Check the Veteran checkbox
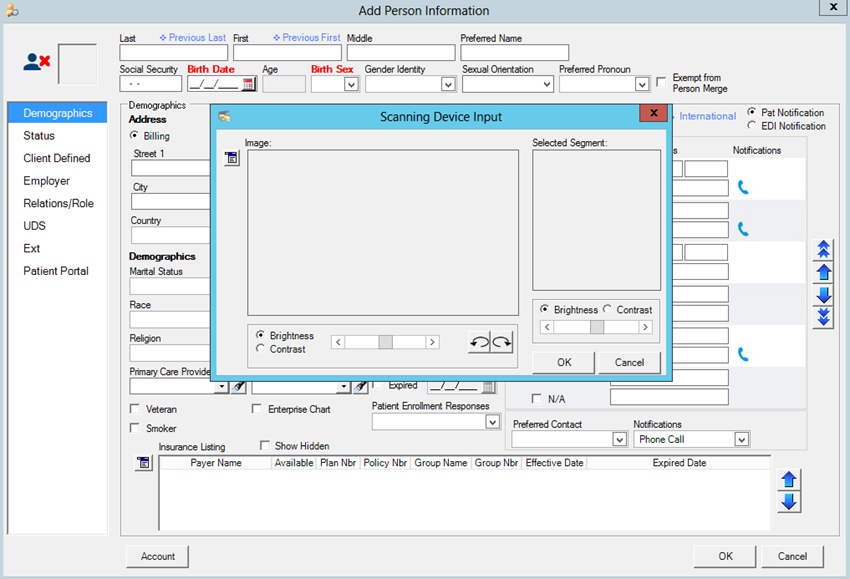Screen dimensions: 850x579 (134, 408)
